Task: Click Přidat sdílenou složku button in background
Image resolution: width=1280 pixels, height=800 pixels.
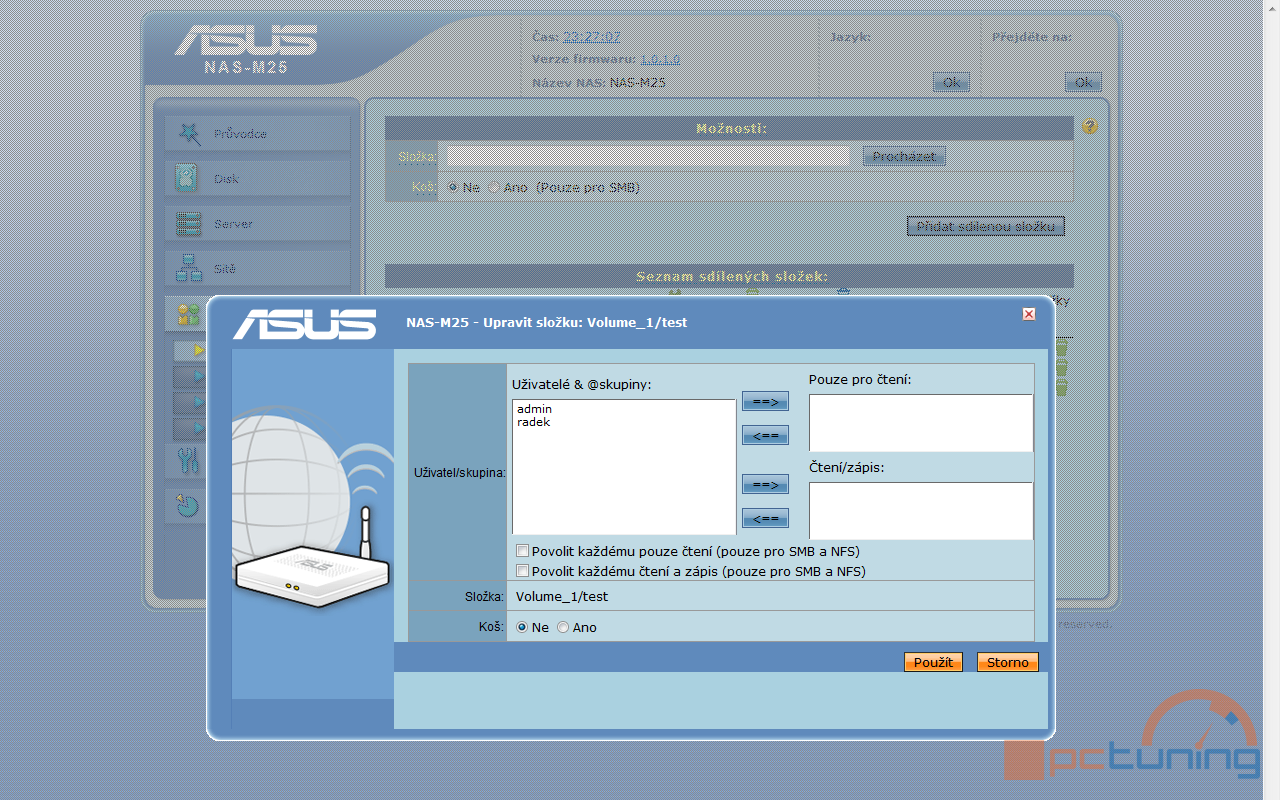Action: (x=986, y=226)
